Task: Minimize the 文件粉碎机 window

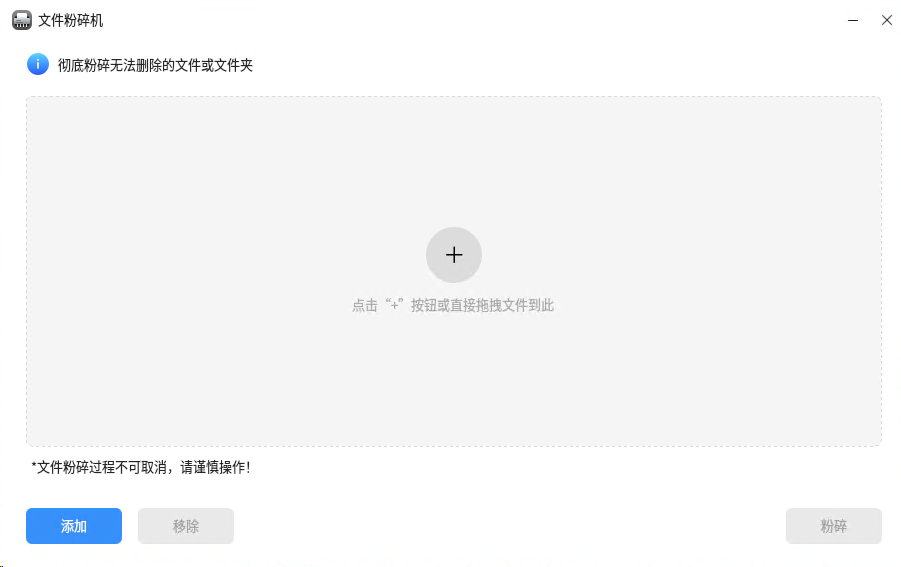Action: click(853, 20)
